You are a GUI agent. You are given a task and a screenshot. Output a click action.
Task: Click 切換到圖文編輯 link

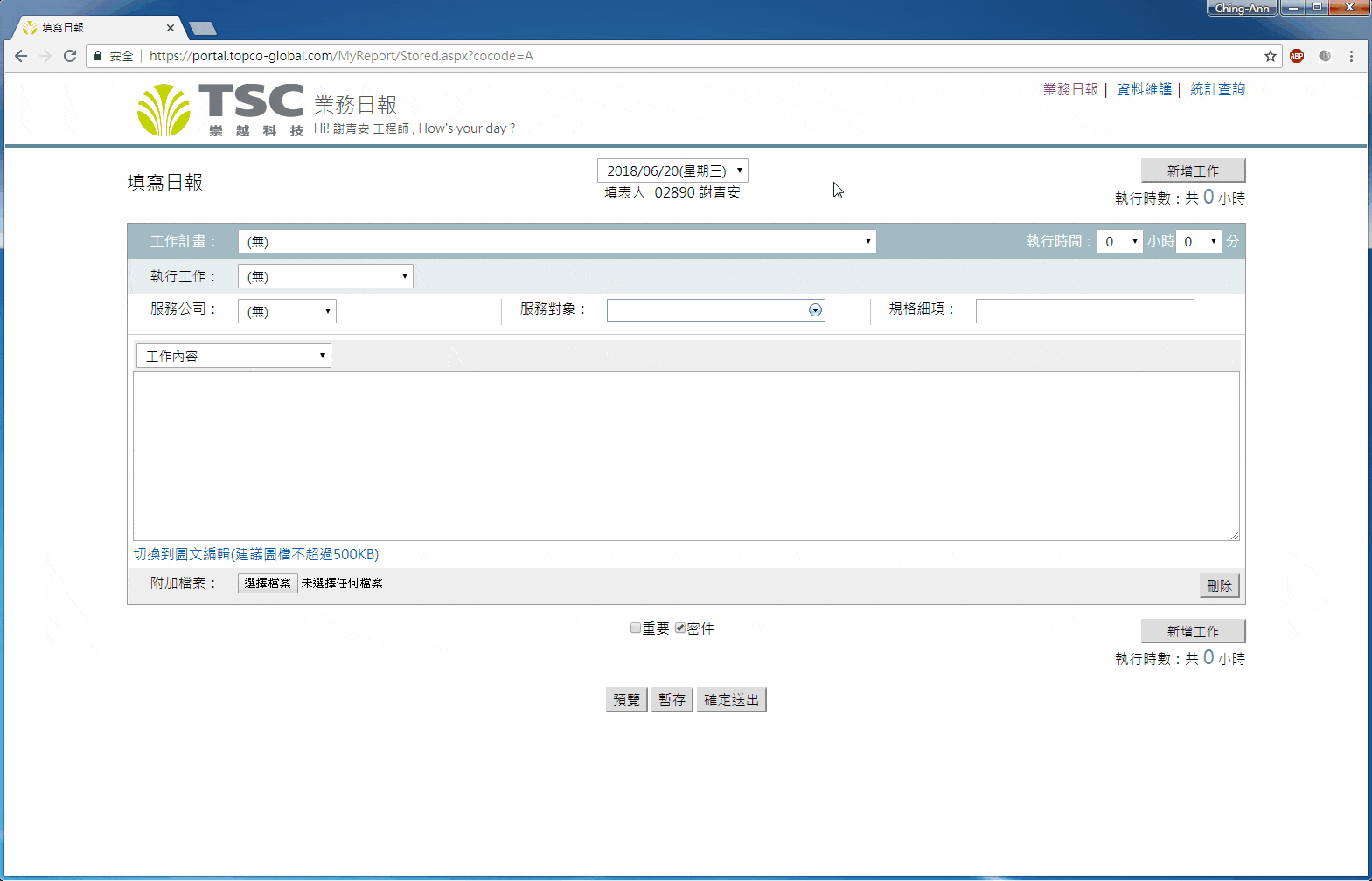pos(181,554)
